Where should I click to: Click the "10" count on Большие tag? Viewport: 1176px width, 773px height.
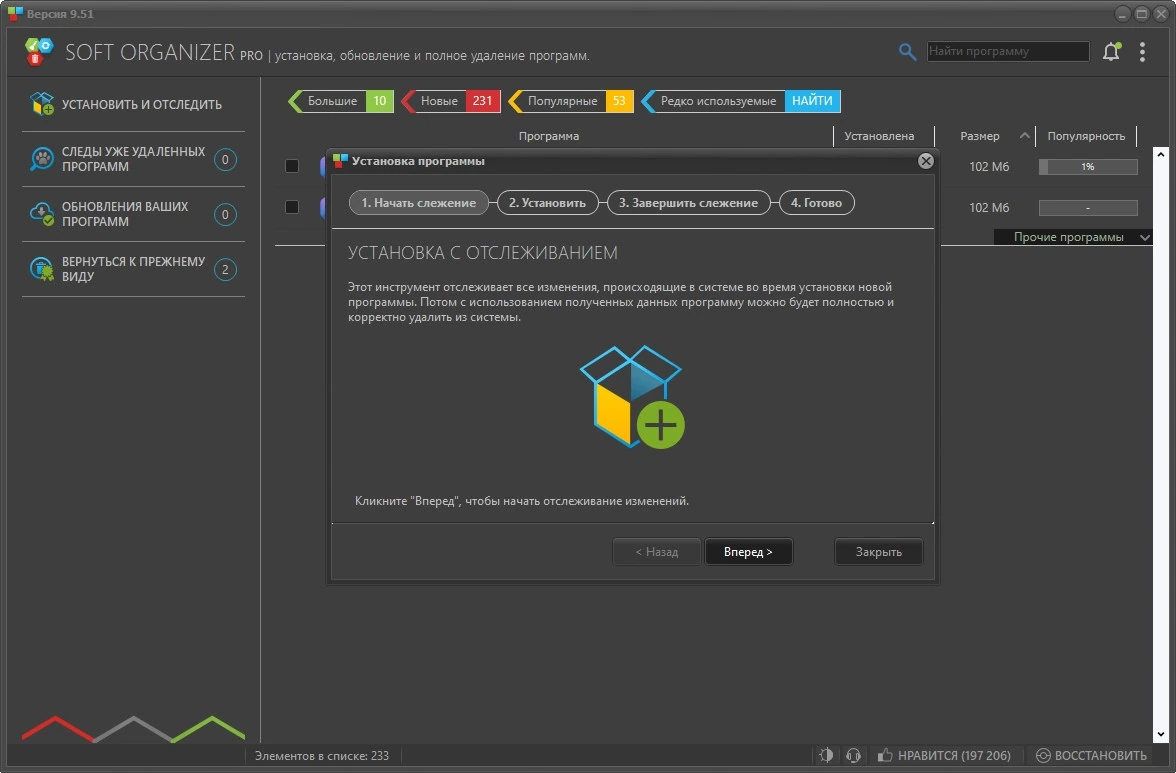[x=380, y=100]
